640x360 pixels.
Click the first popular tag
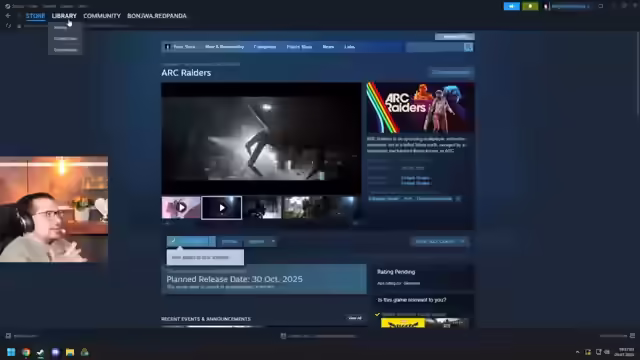384,199
